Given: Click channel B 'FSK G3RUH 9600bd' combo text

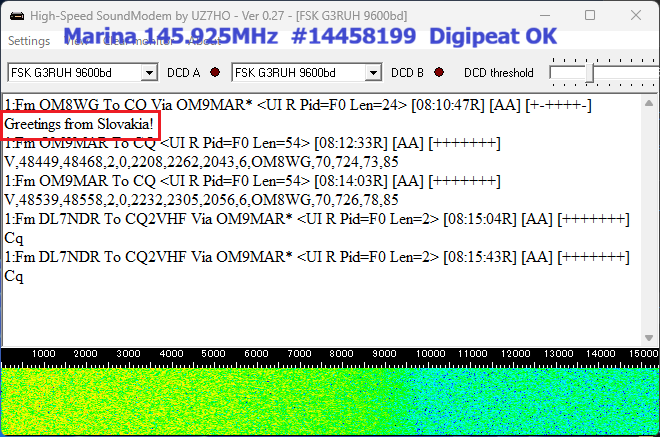Looking at the screenshot, I should click(x=285, y=73).
